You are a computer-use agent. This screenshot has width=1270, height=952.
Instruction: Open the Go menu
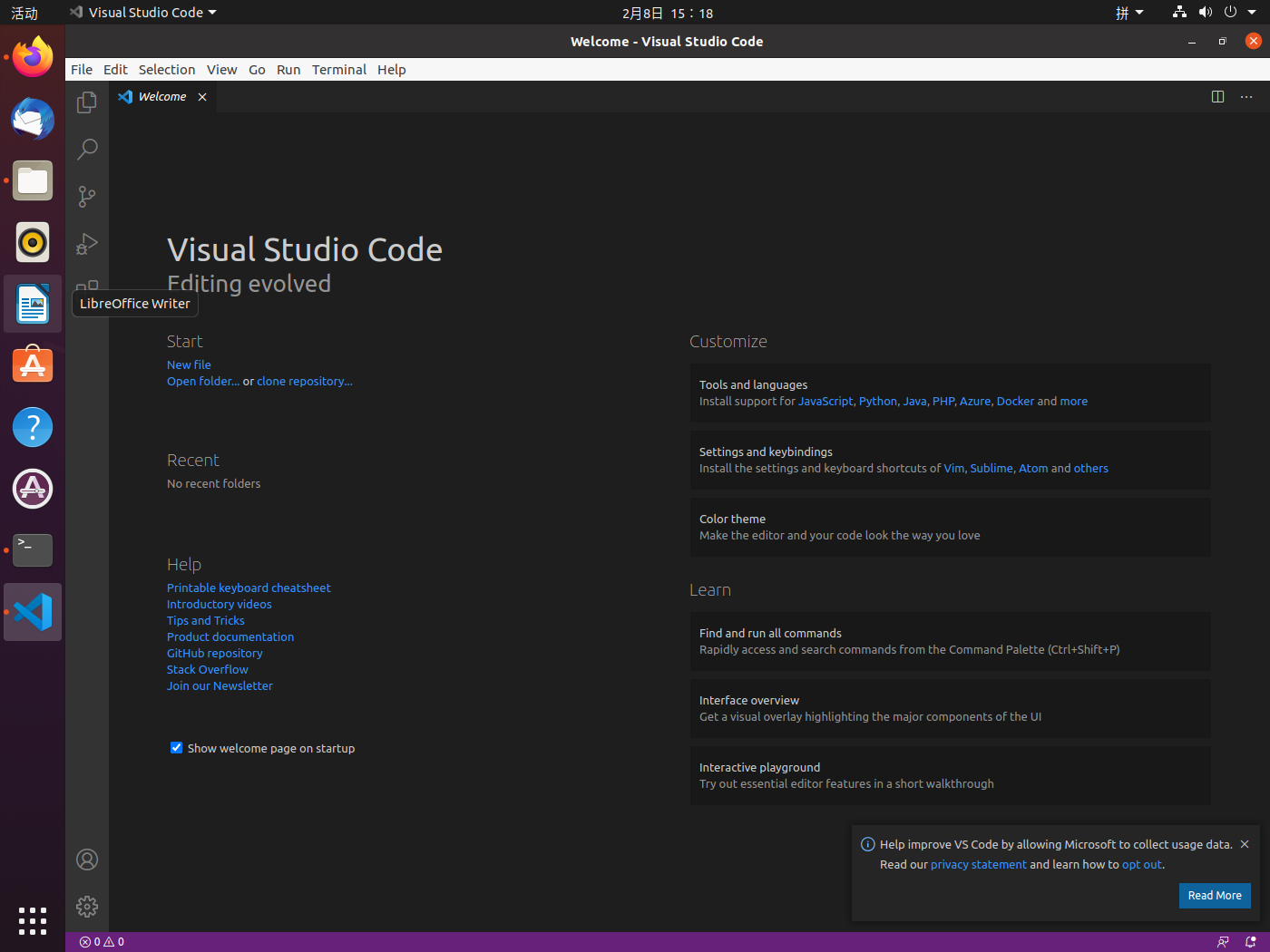[x=257, y=70]
